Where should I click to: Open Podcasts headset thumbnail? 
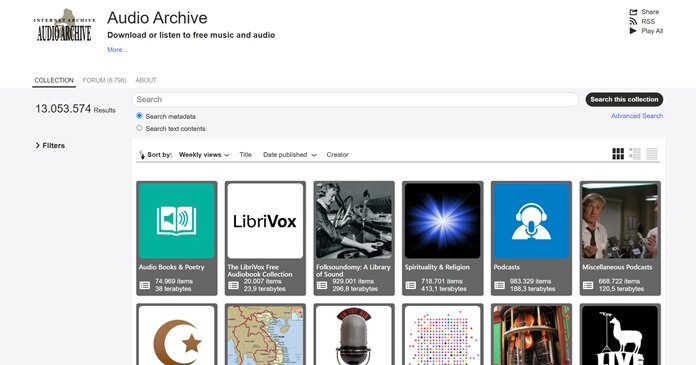[531, 221]
